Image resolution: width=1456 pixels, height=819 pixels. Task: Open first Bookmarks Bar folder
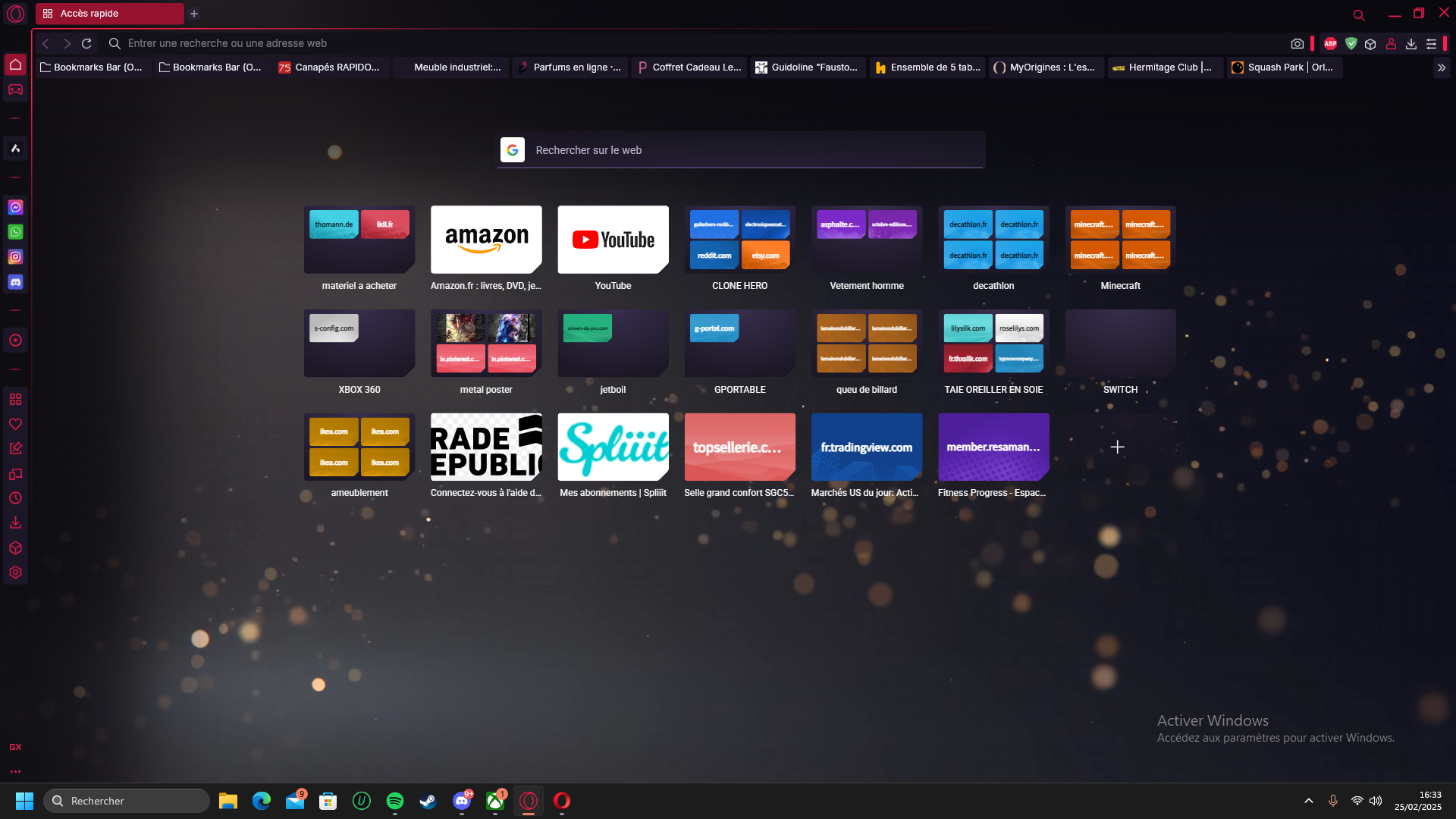[91, 67]
